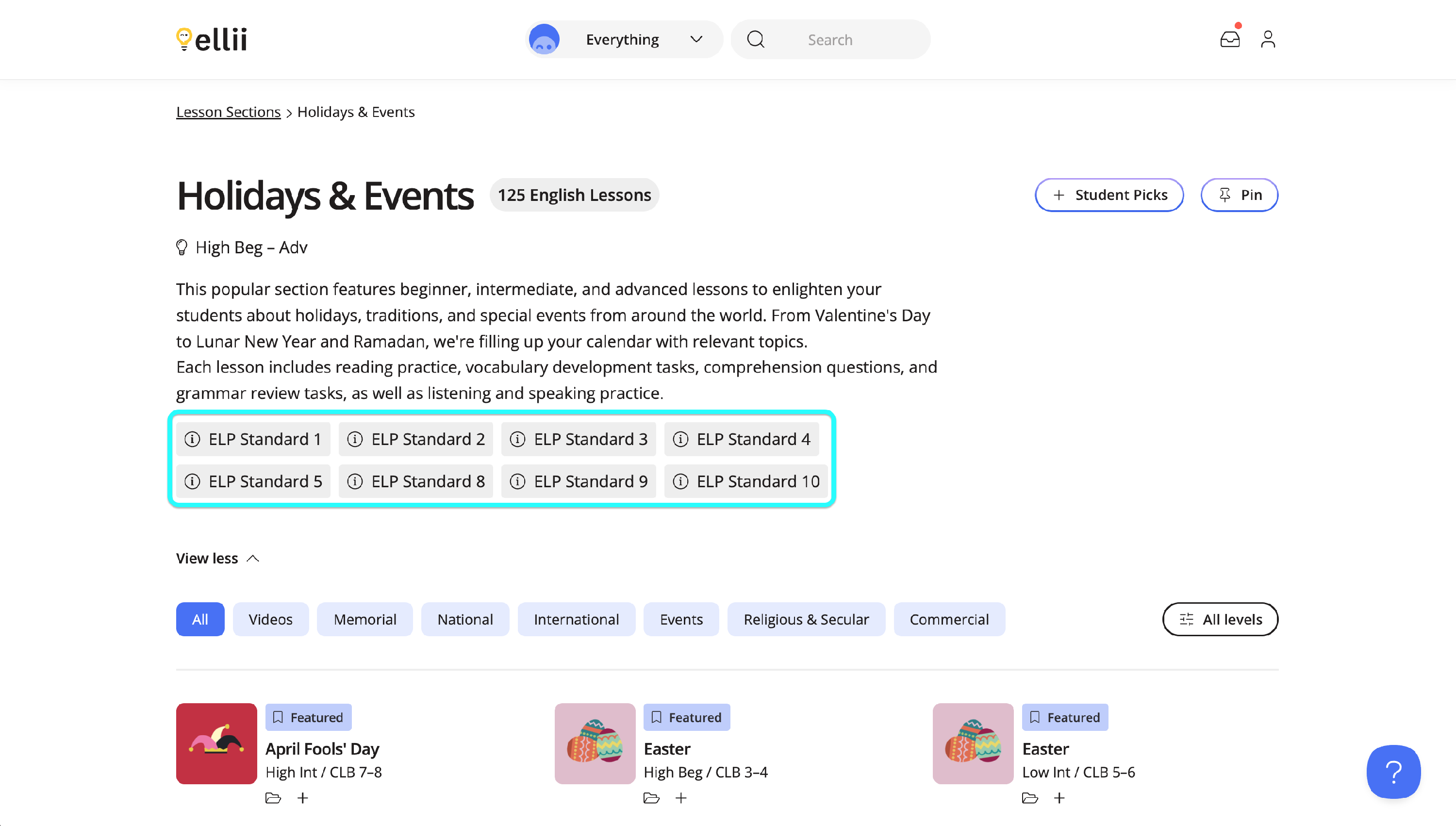Open the inbox notifications icon
The image size is (1456, 826).
click(x=1230, y=39)
